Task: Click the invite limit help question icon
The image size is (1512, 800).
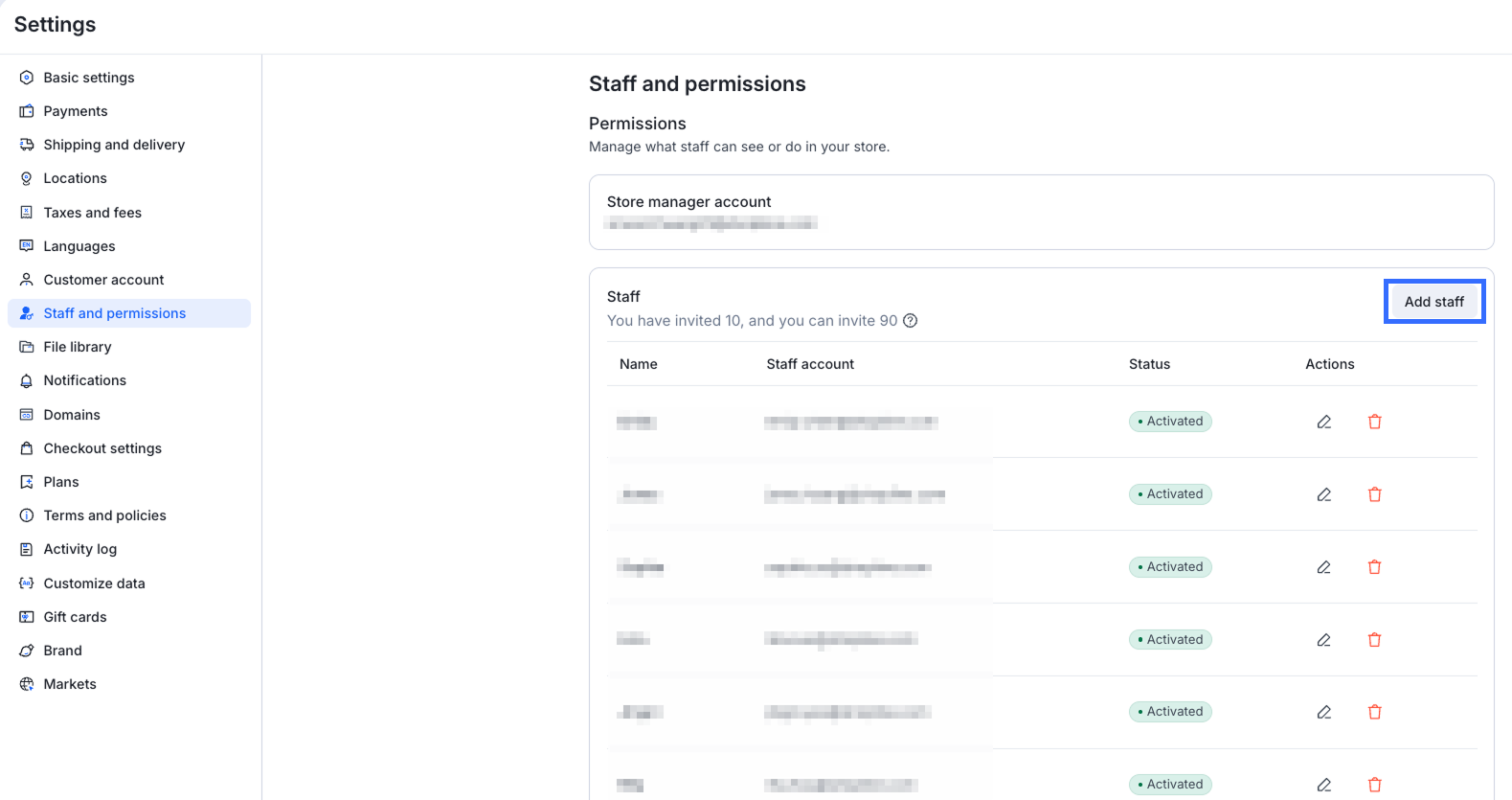Action: coord(911,321)
